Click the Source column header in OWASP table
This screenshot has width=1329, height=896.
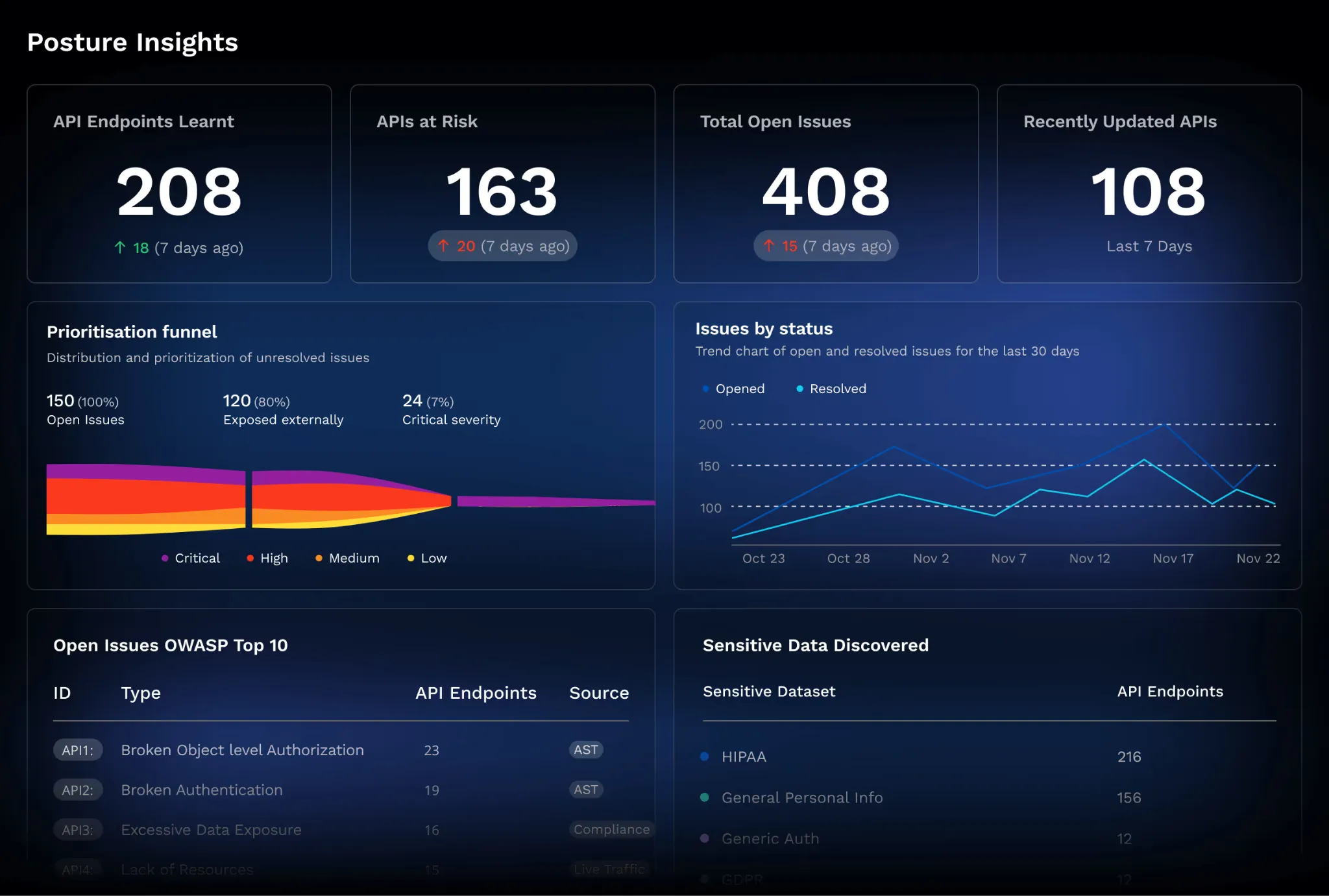(599, 693)
